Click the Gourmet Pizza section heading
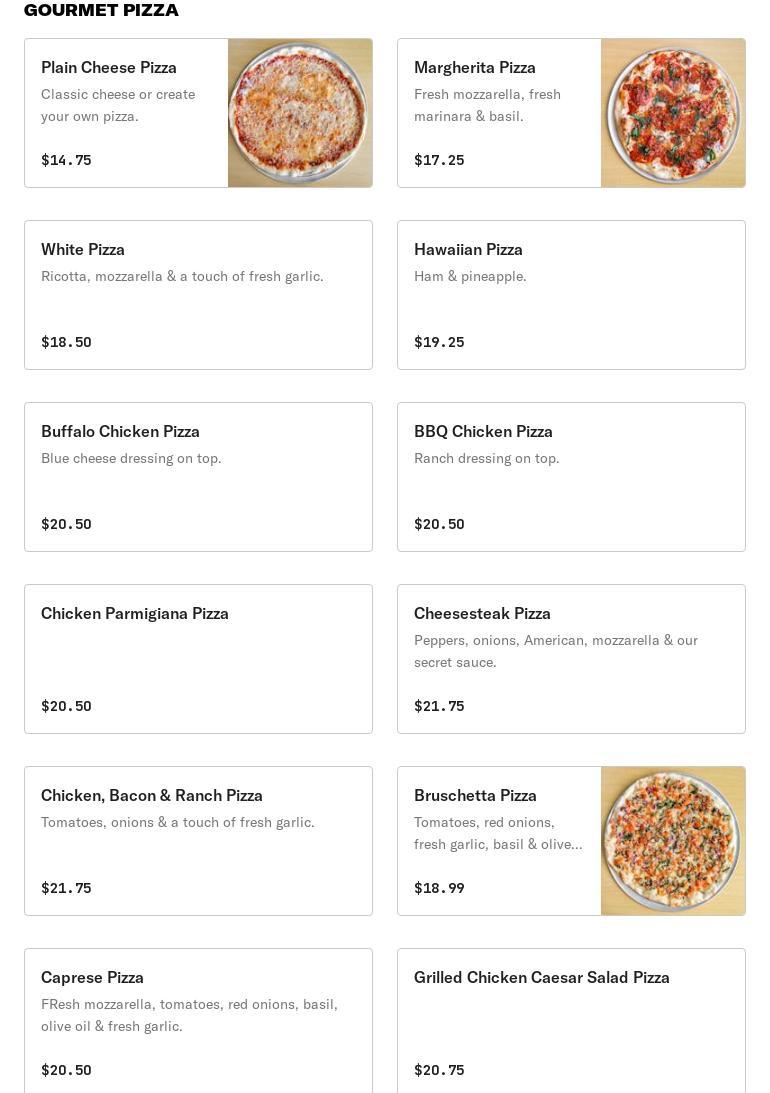The image size is (770, 1093). coord(101,10)
